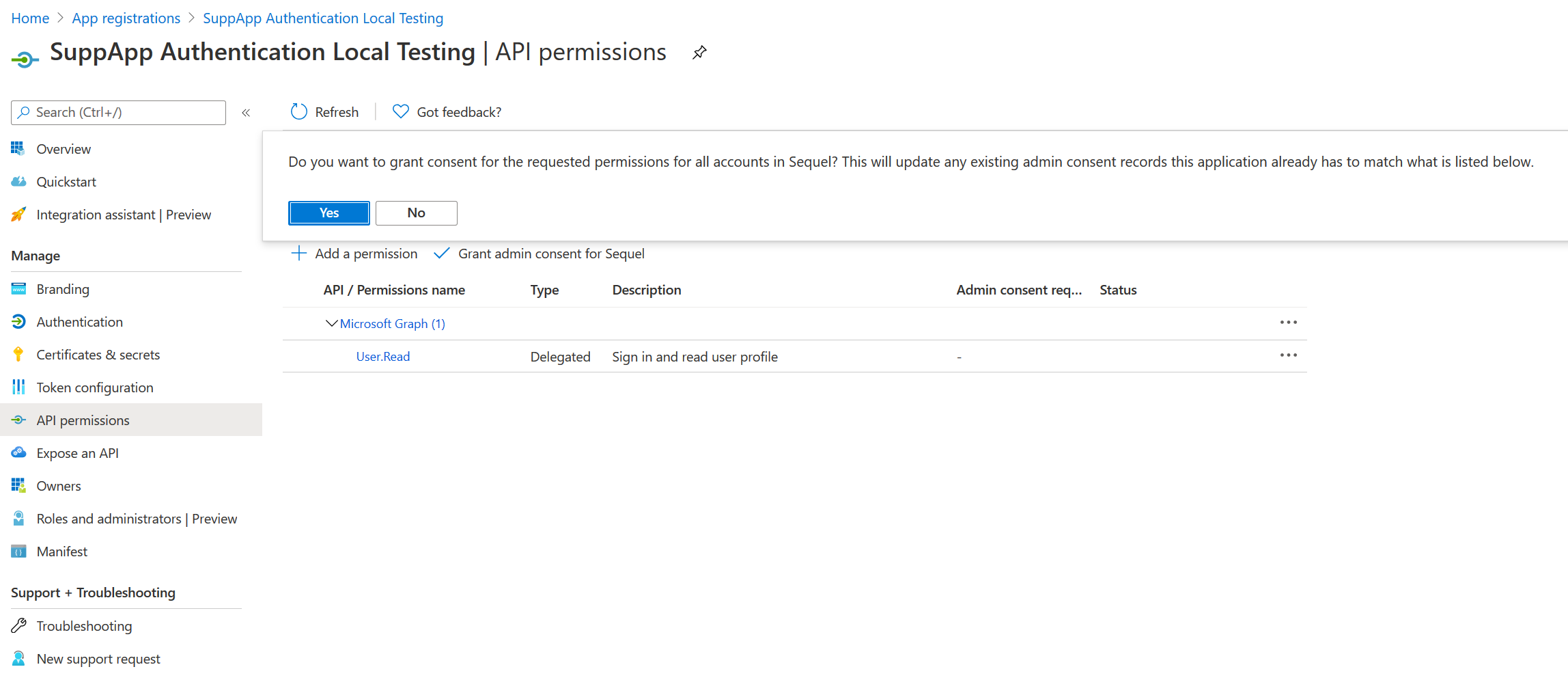
Task: Click the New support request person icon
Action: click(x=18, y=658)
